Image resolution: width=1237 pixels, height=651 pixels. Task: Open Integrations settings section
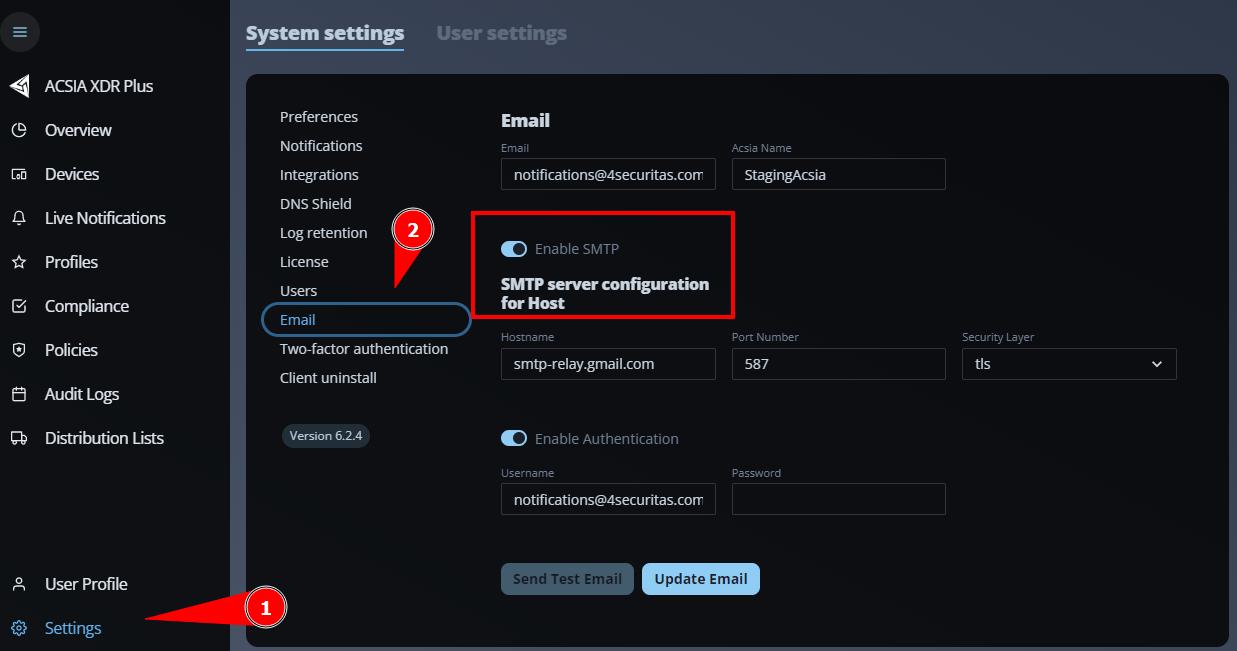319,175
